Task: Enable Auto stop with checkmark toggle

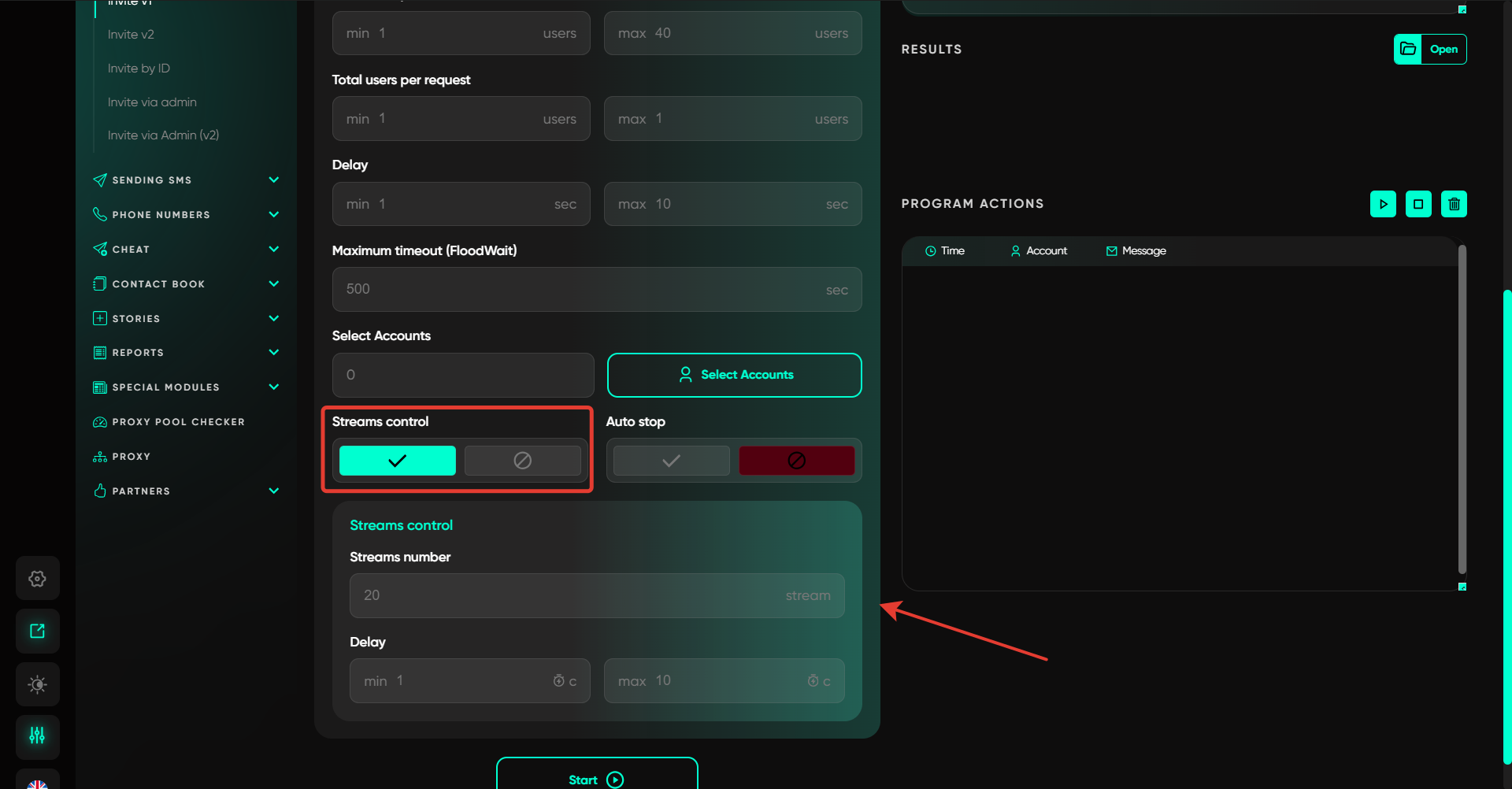Action: point(671,461)
